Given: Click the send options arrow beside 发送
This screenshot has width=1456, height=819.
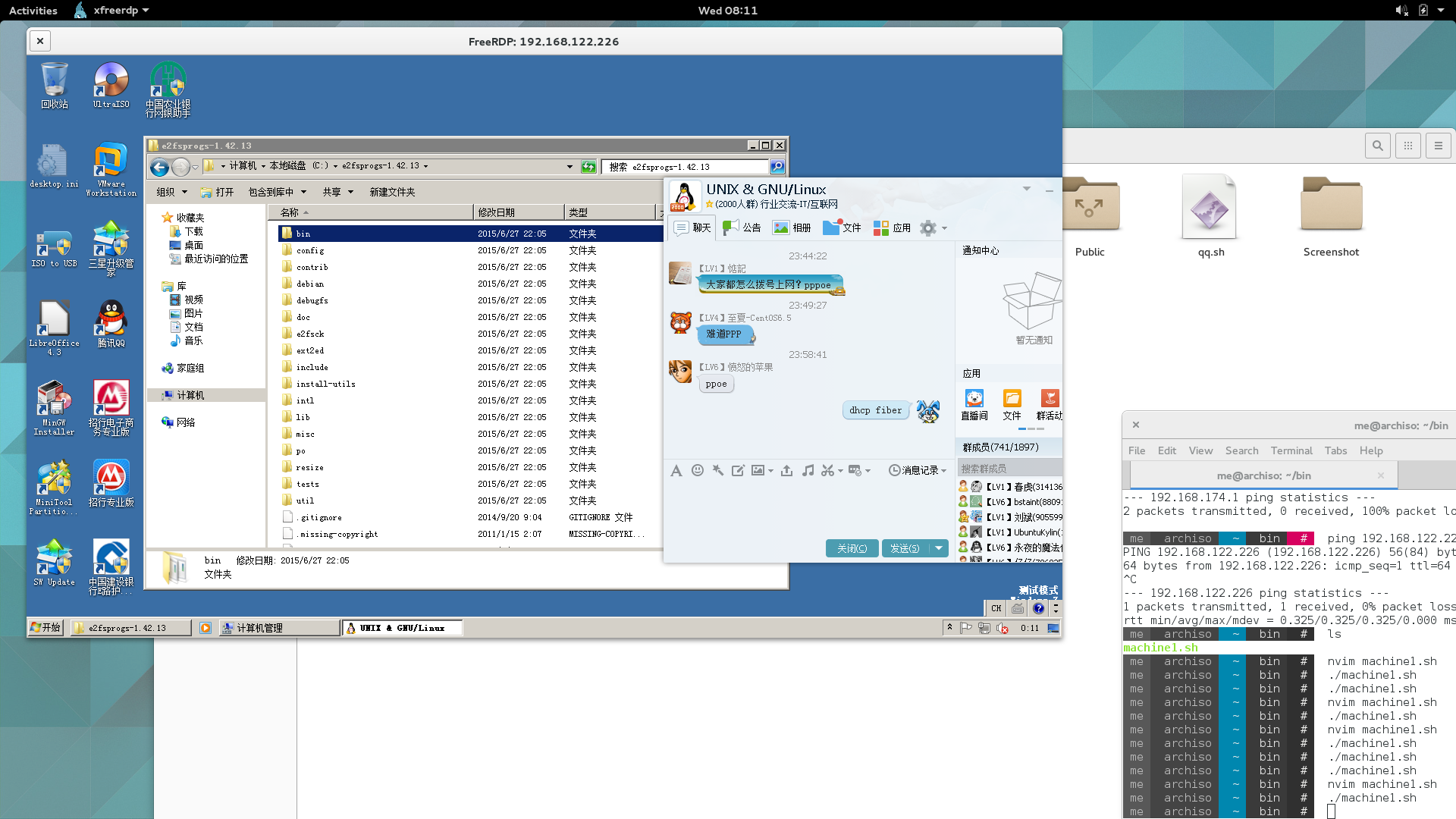Looking at the screenshot, I should pos(940,548).
